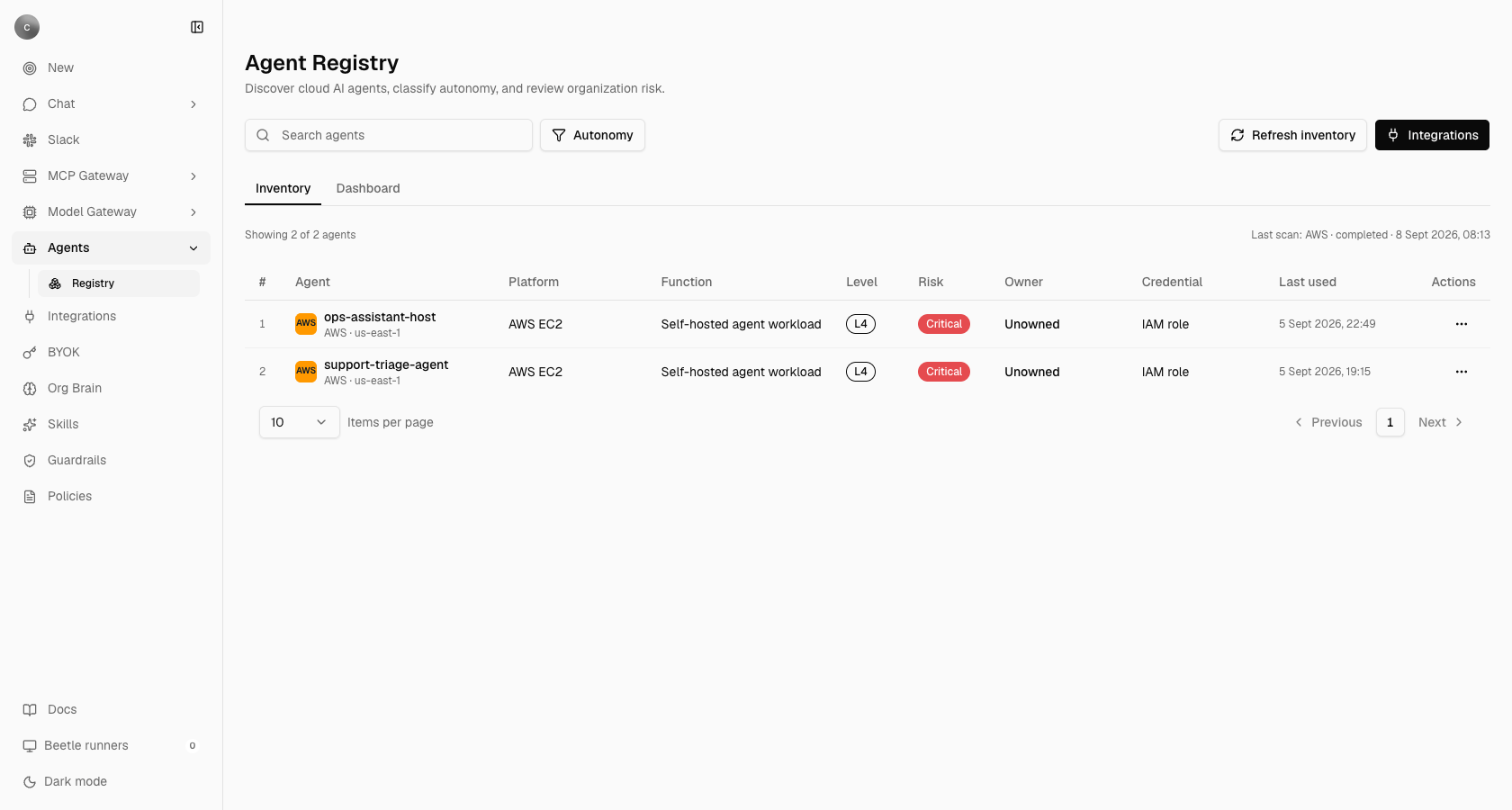Click the MCP Gateway server icon

click(30, 176)
